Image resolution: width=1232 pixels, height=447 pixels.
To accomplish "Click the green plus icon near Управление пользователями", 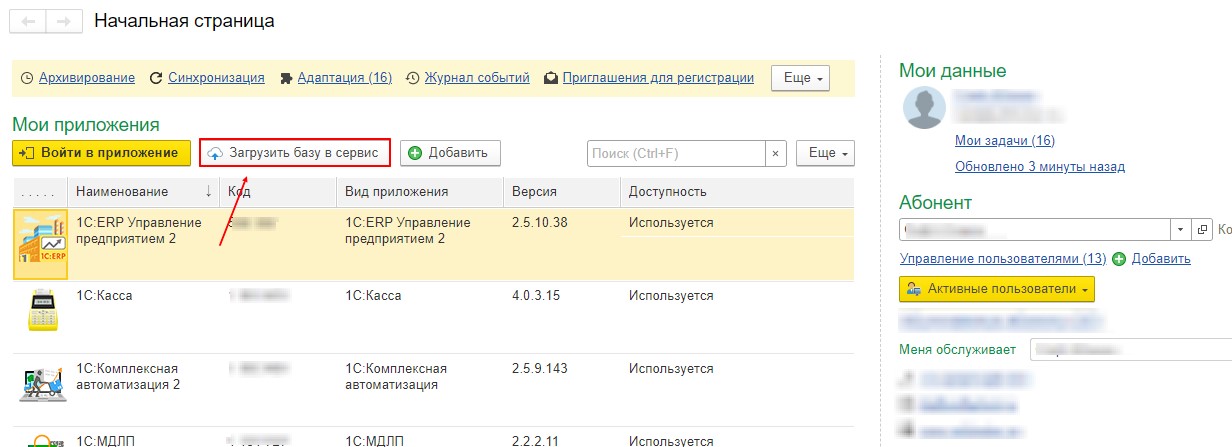I will (x=1119, y=259).
